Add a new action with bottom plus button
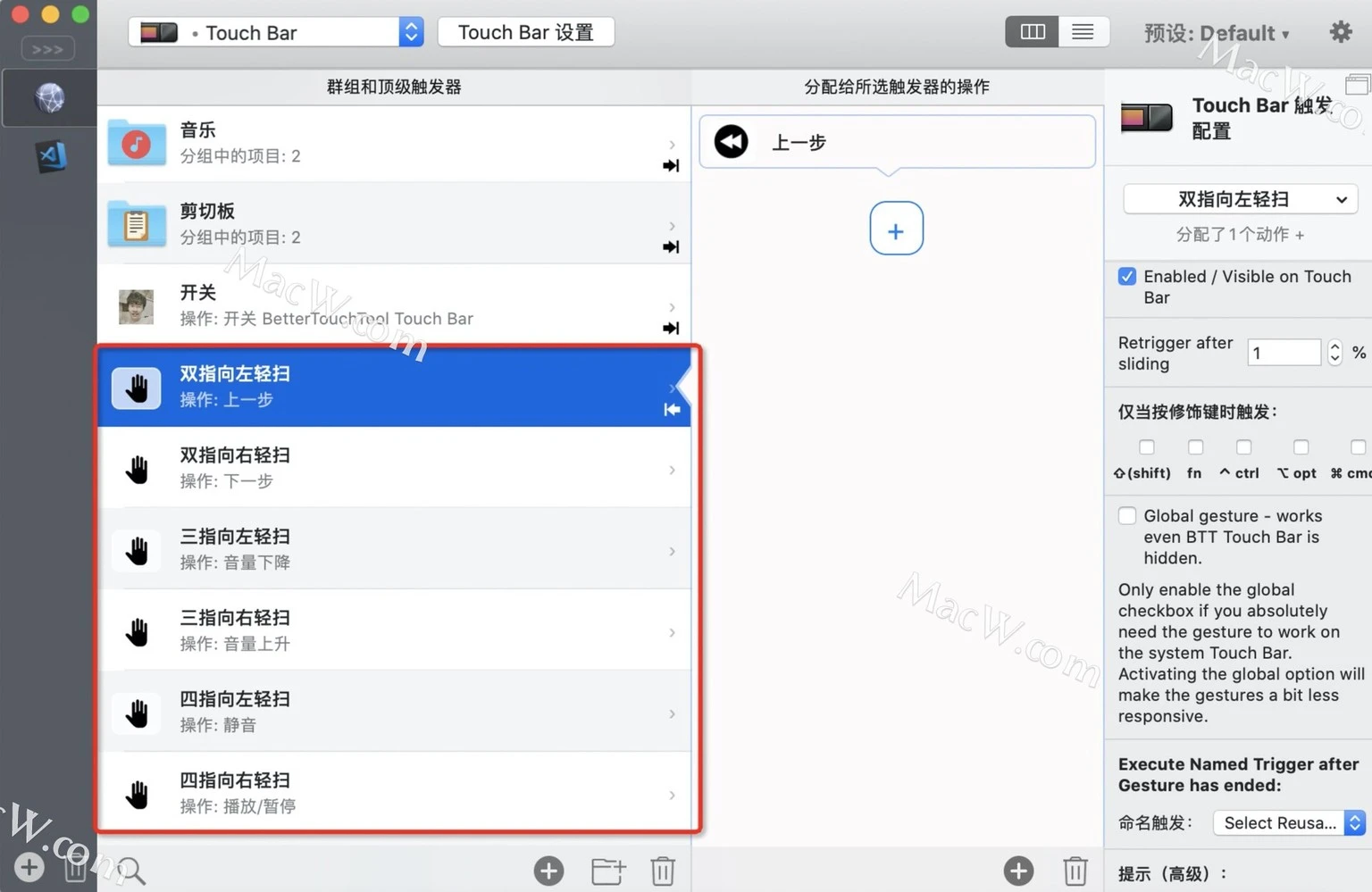Image resolution: width=1372 pixels, height=892 pixels. pos(1018,871)
